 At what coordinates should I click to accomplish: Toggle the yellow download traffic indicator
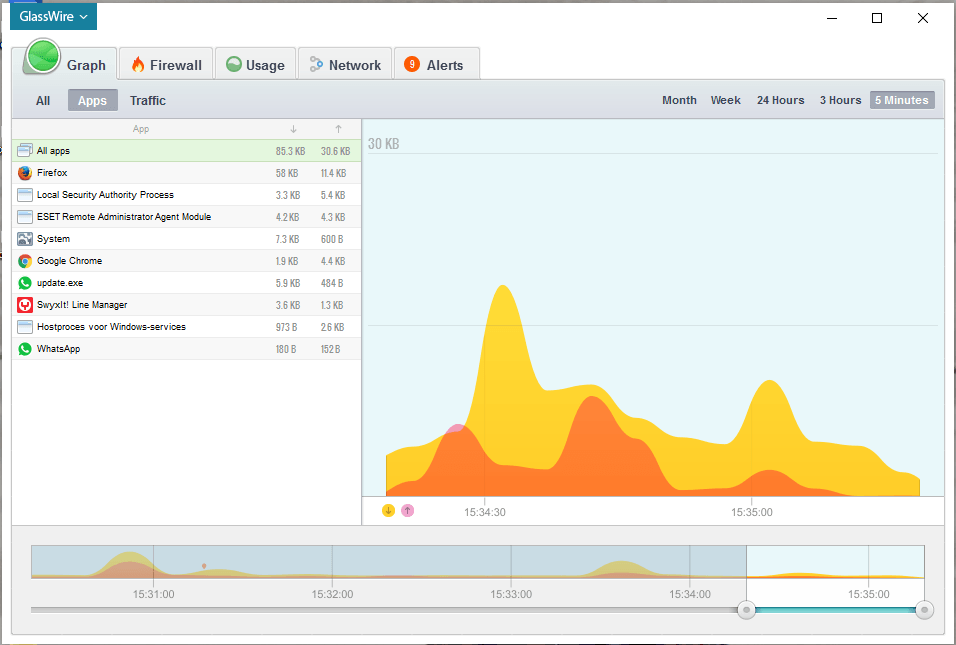(388, 510)
